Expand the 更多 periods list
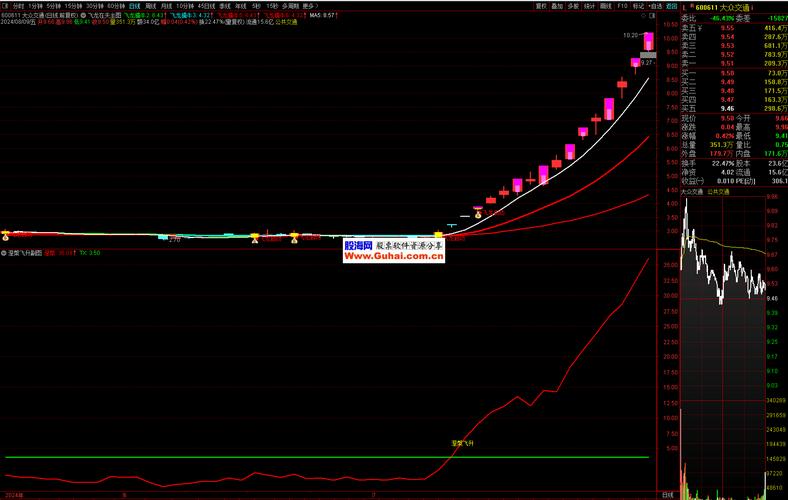 310,6
